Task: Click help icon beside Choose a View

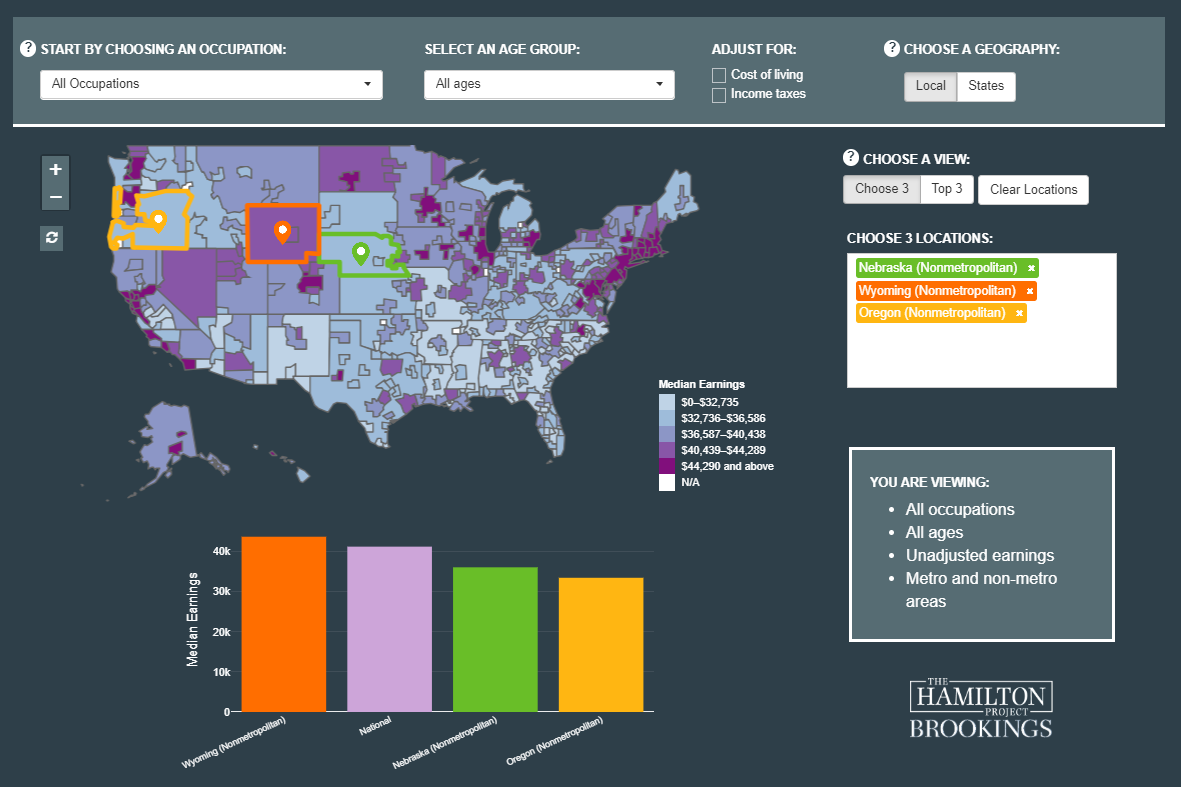Action: 851,157
